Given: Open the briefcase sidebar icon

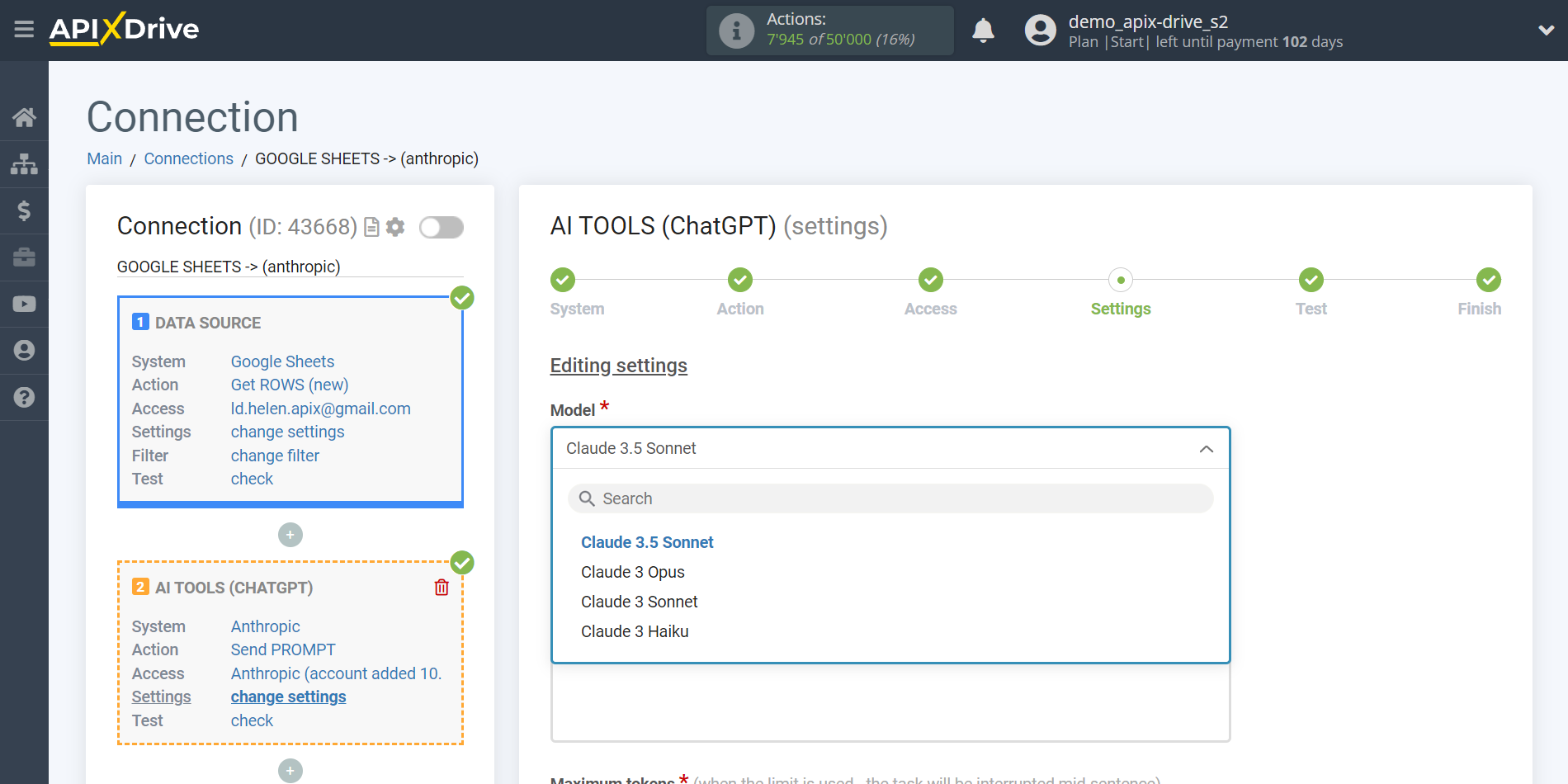Looking at the screenshot, I should click(x=24, y=257).
